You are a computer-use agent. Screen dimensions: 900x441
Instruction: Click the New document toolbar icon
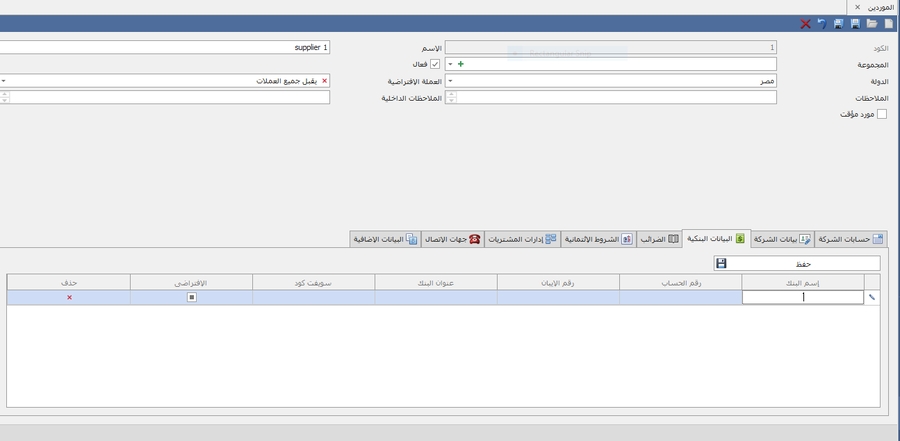click(x=889, y=23)
